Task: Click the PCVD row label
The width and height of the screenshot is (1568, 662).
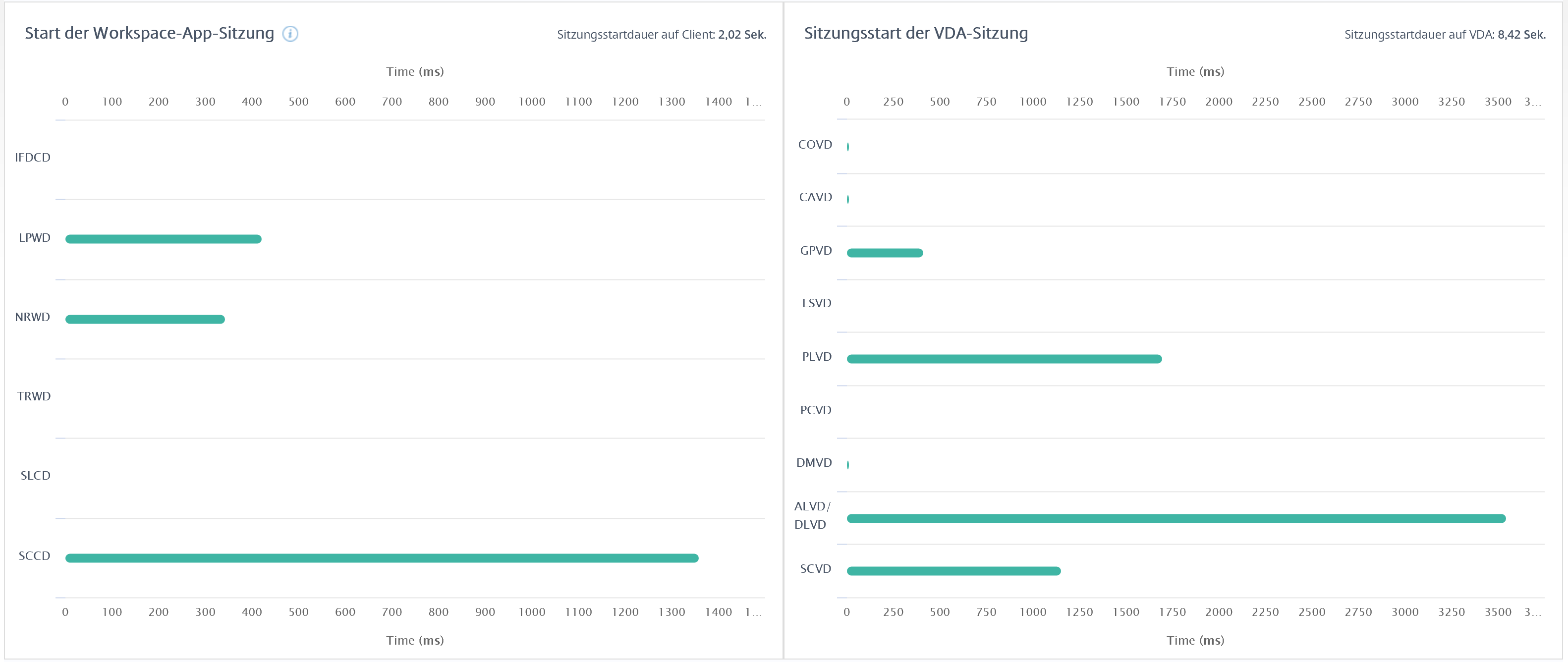Action: click(x=815, y=410)
